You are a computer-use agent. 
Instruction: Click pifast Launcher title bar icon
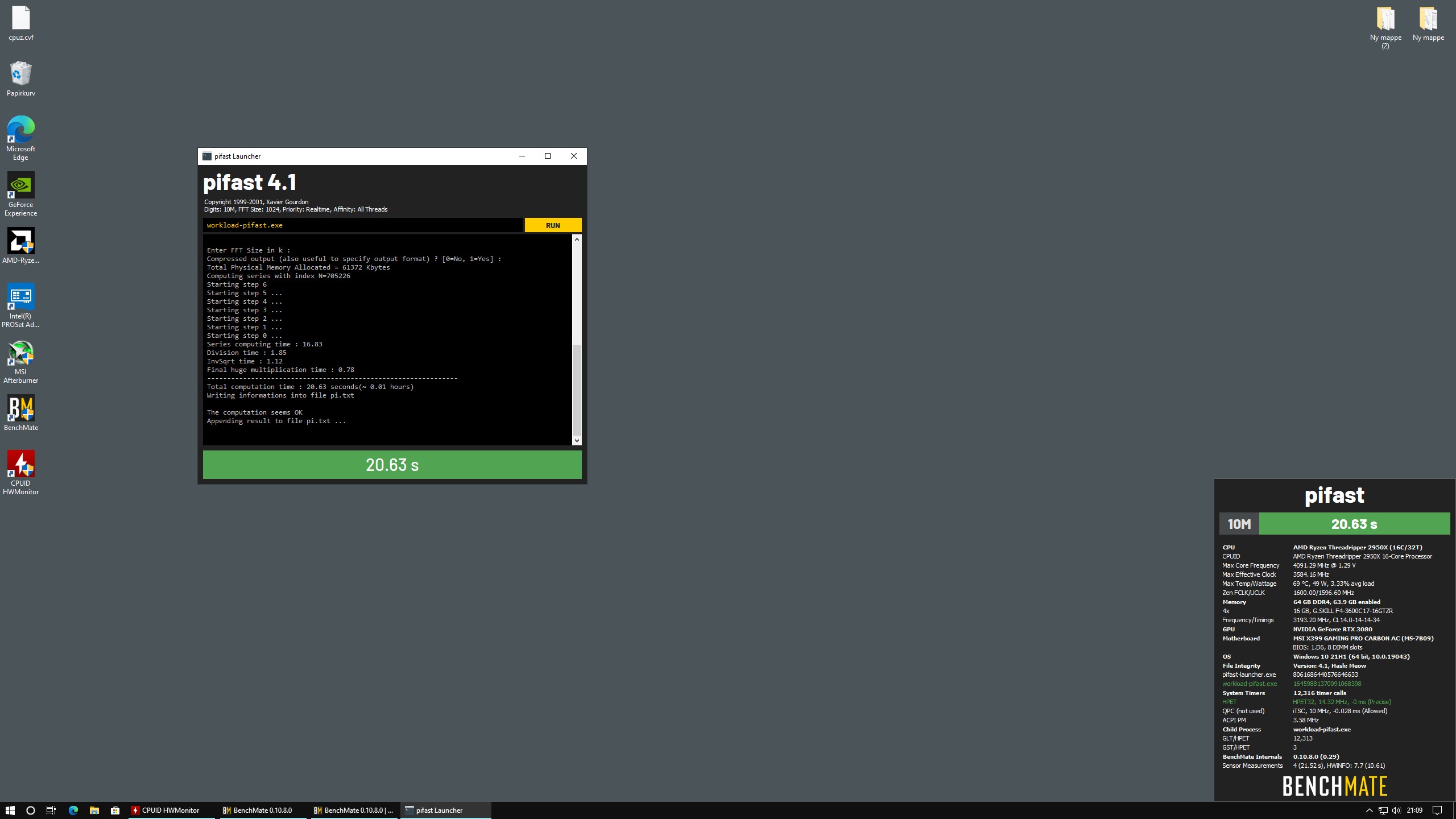pos(207,156)
